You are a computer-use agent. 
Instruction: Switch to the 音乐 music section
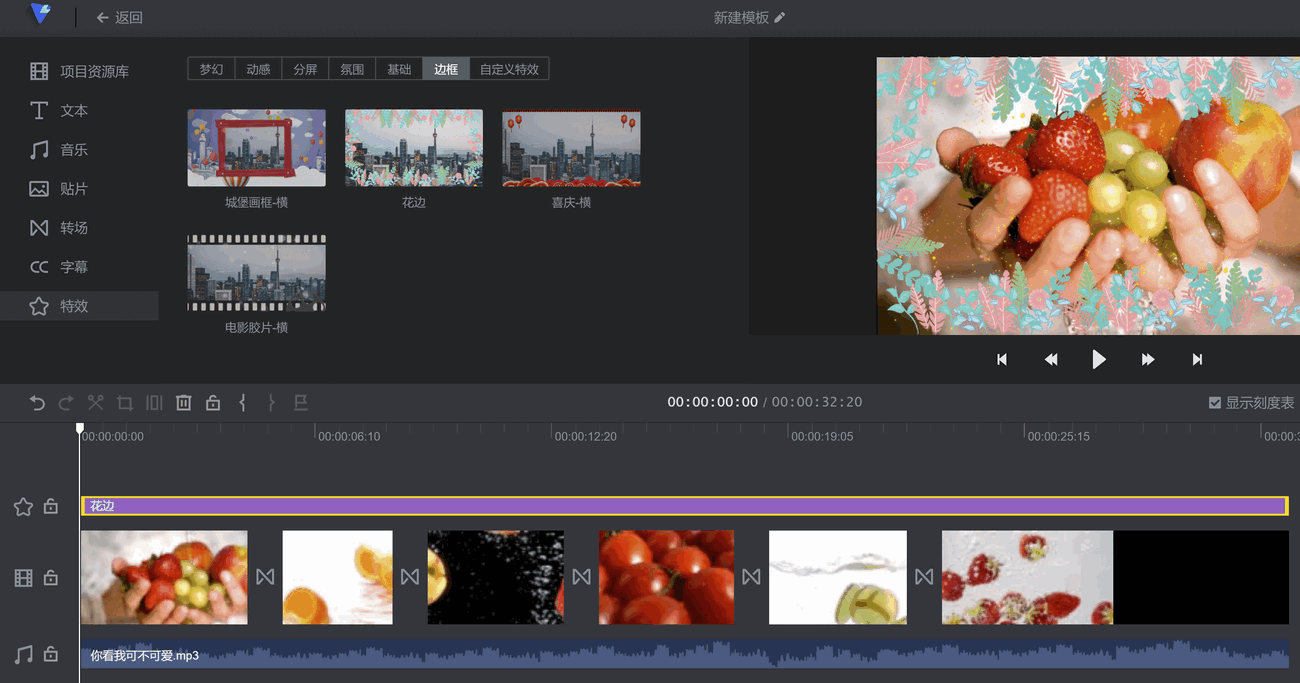point(59,150)
